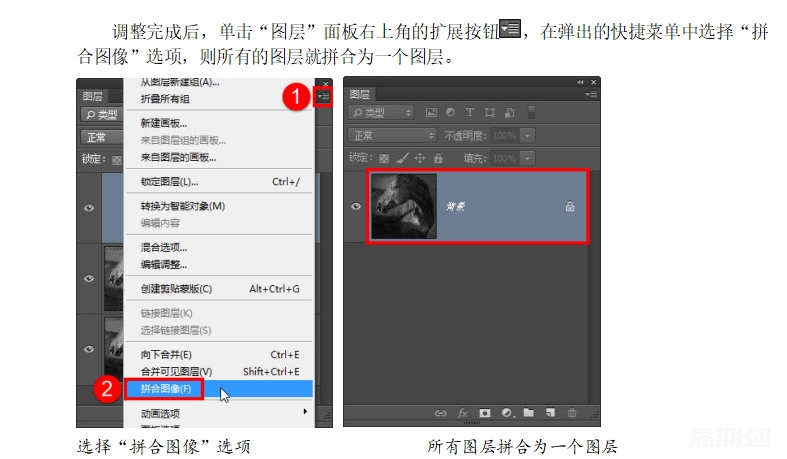Open 类型 filter dropdown in right panel
The height and width of the screenshot is (459, 787).
tap(381, 112)
